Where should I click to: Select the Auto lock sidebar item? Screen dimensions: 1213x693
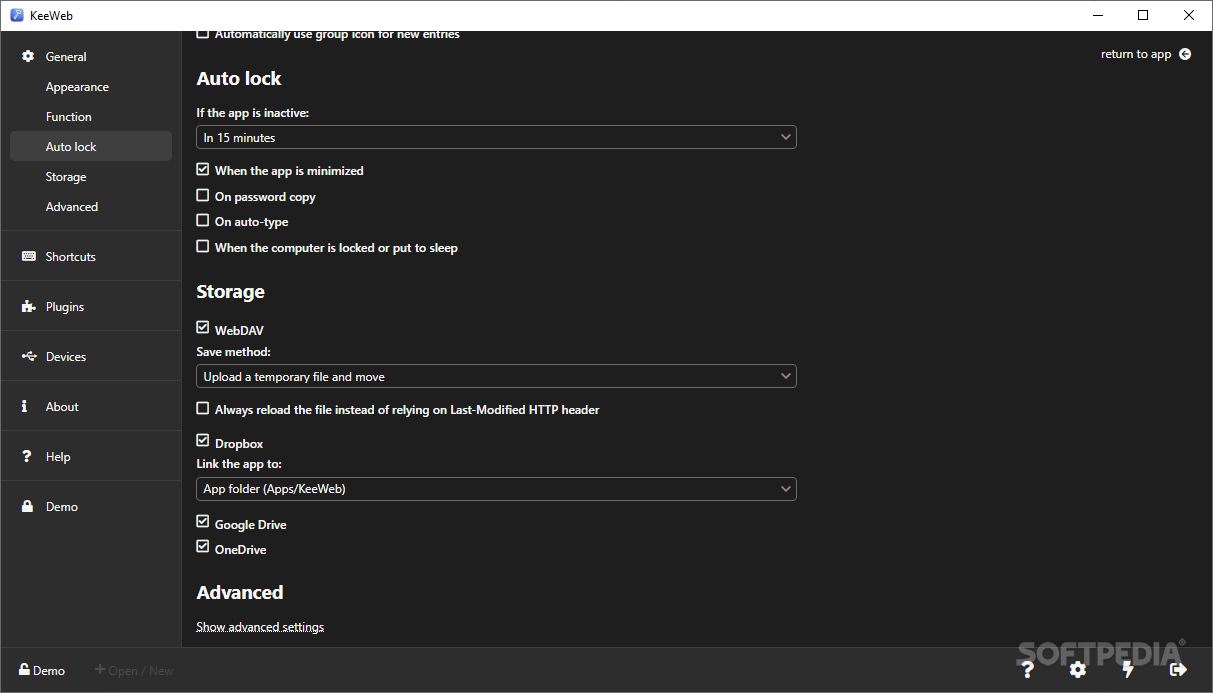[91, 146]
